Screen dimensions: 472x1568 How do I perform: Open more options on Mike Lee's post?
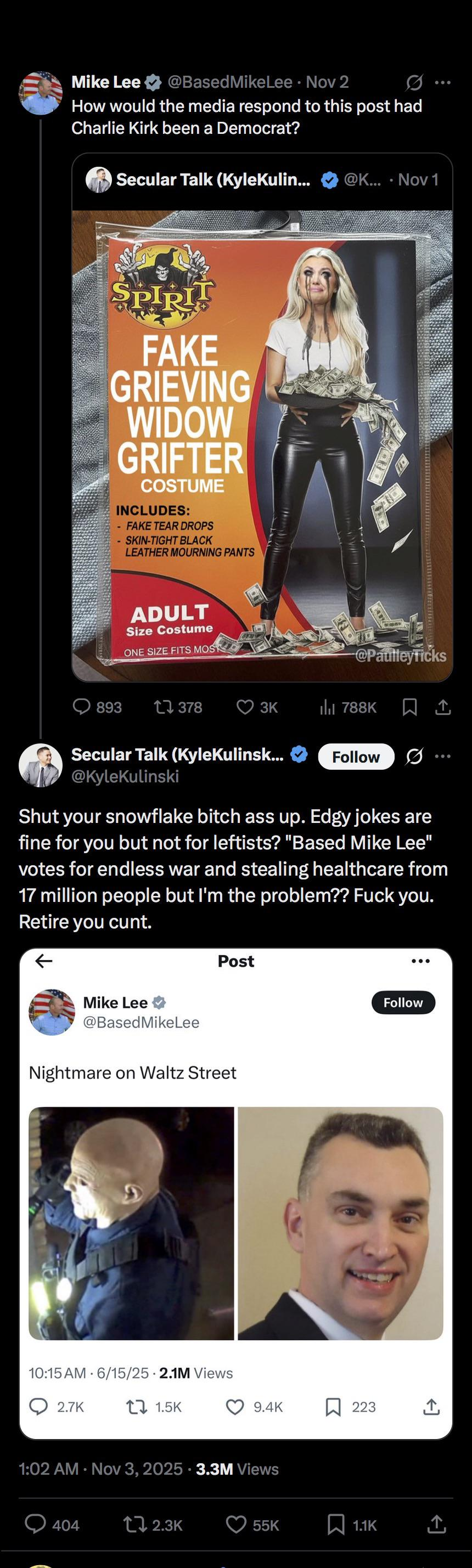(x=443, y=82)
